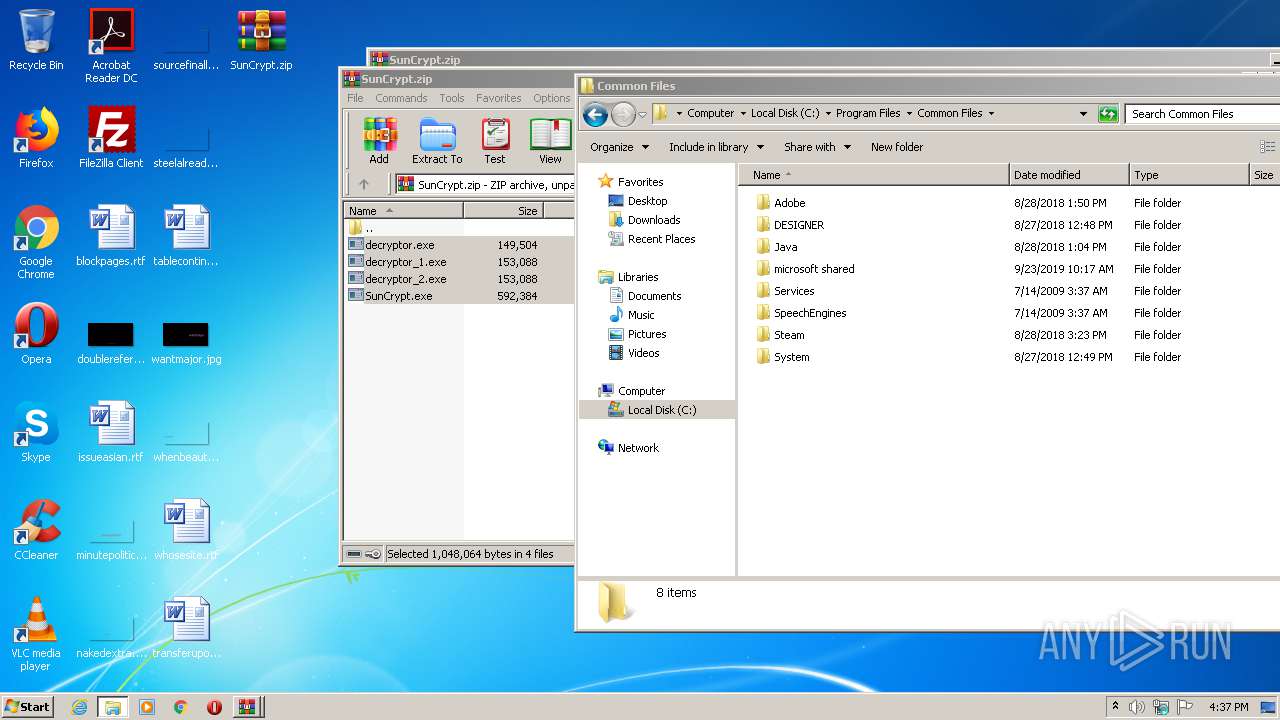Click Internet Explorer icon on taskbar
The width and height of the screenshot is (1280, 720).
point(79,707)
